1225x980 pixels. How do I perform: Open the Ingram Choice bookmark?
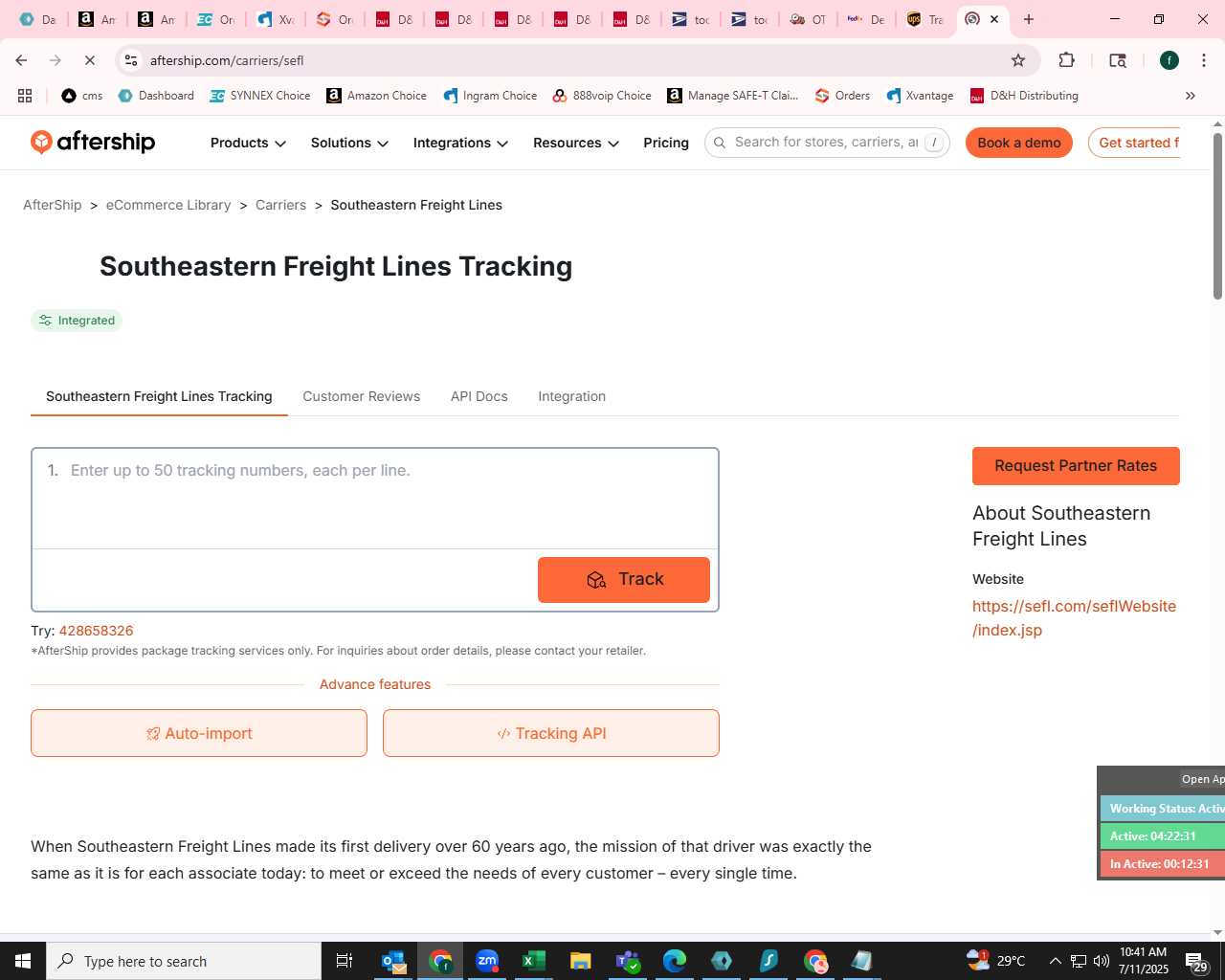489,96
